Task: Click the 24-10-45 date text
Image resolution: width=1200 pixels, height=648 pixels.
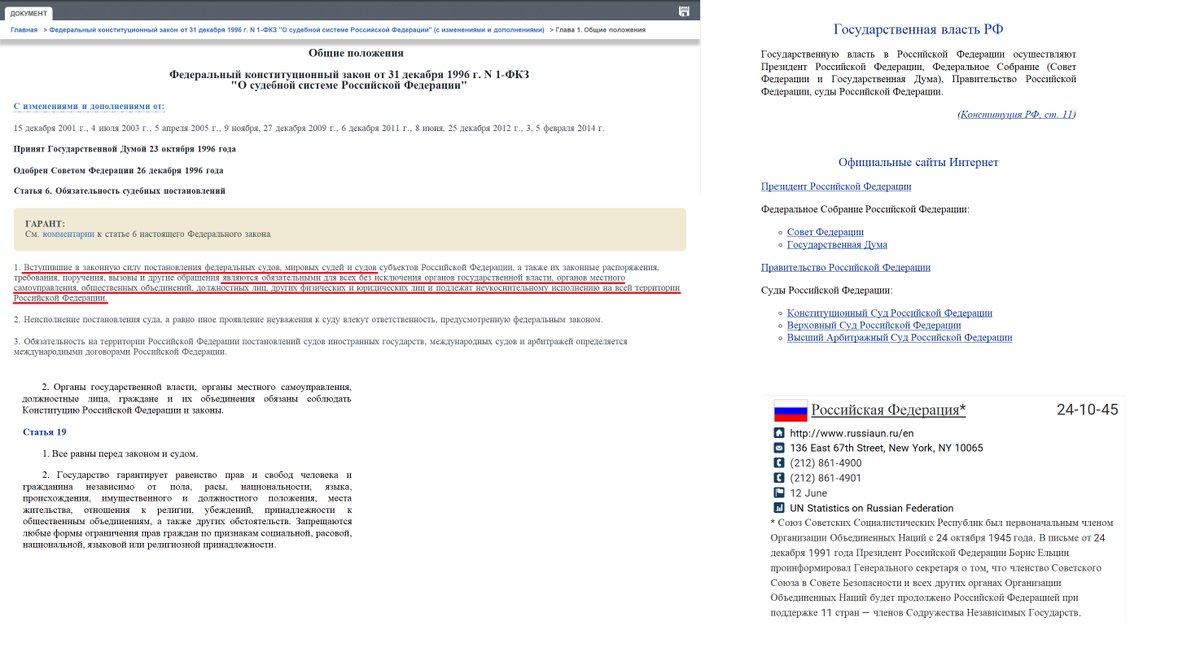Action: point(1088,410)
